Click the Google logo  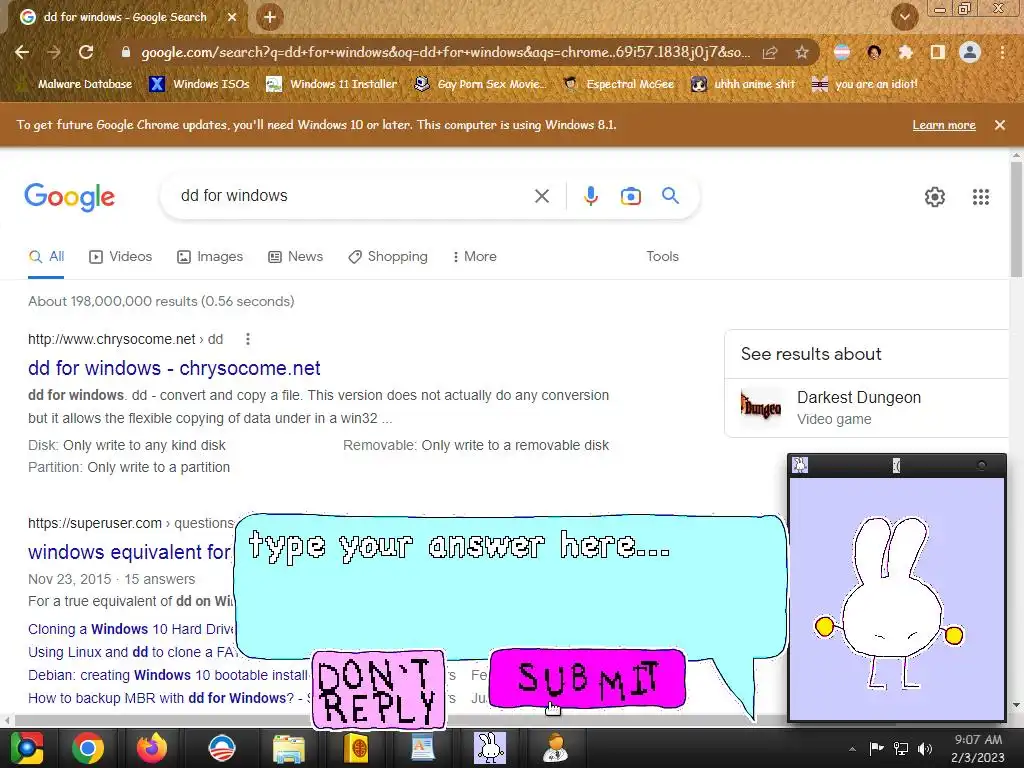click(70, 197)
